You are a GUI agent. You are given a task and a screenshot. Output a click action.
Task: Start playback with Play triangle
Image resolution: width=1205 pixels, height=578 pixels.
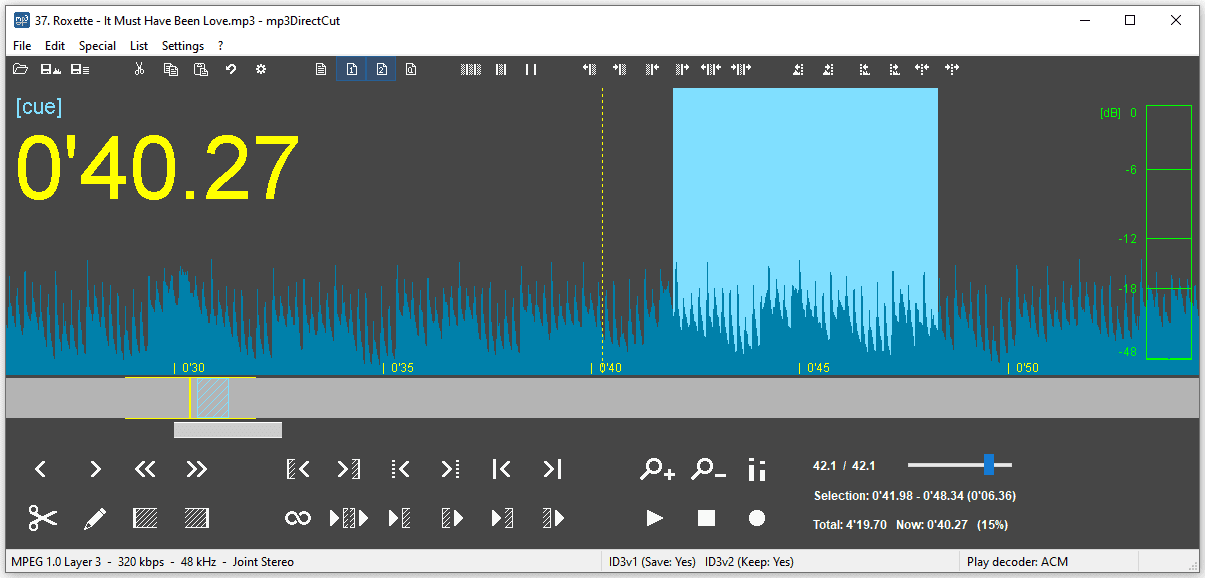pyautogui.click(x=655, y=518)
